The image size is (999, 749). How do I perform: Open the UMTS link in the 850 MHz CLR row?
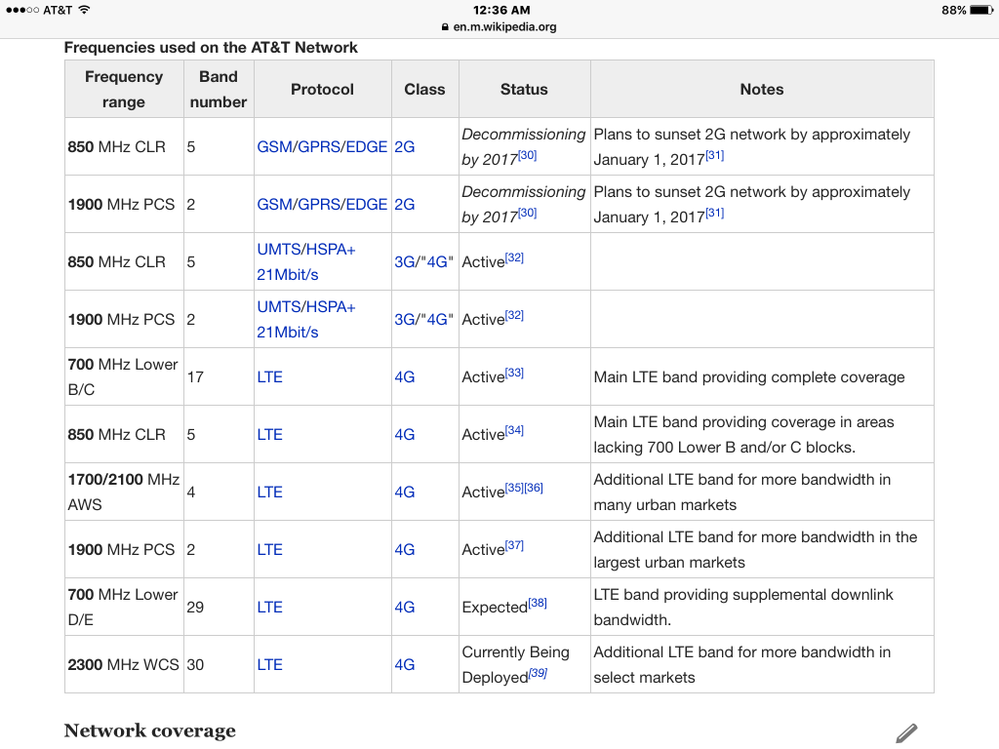coord(278,250)
